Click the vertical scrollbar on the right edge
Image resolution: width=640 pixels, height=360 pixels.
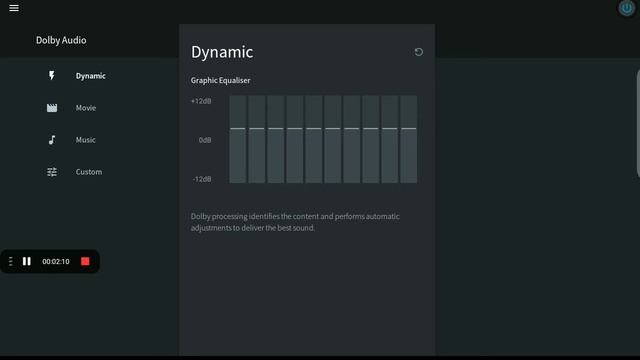[638, 124]
